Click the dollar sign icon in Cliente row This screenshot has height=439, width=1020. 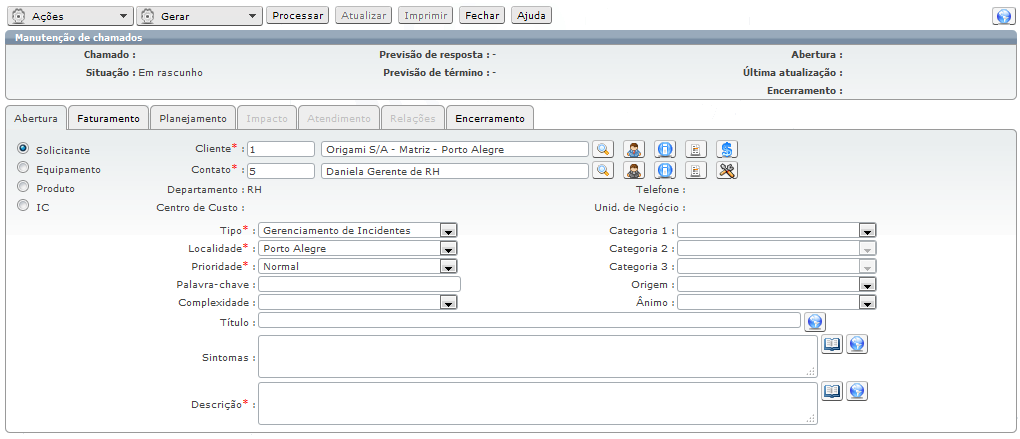click(727, 149)
